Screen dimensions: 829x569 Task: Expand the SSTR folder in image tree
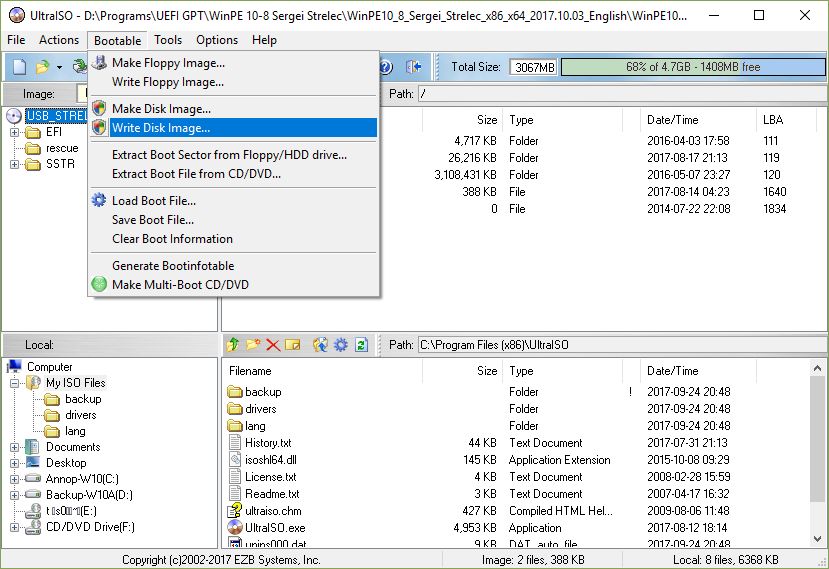pos(15,164)
